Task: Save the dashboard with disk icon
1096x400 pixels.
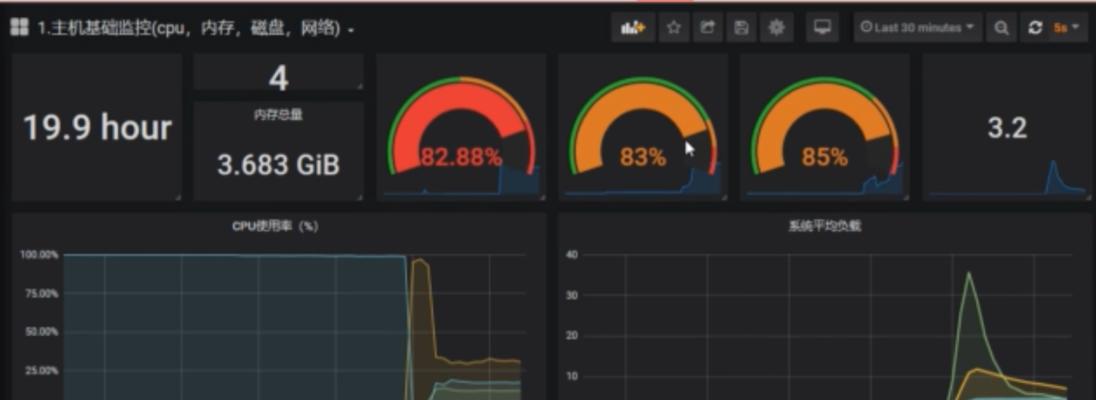Action: coord(741,28)
